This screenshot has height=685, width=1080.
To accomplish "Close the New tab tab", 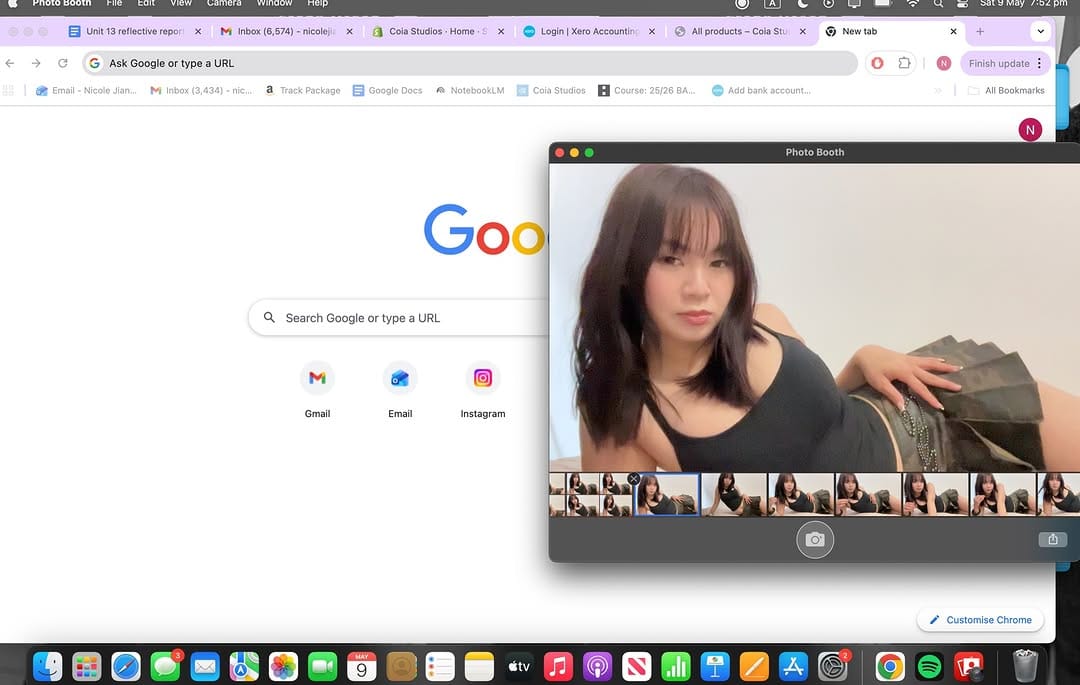I will [x=953, y=31].
